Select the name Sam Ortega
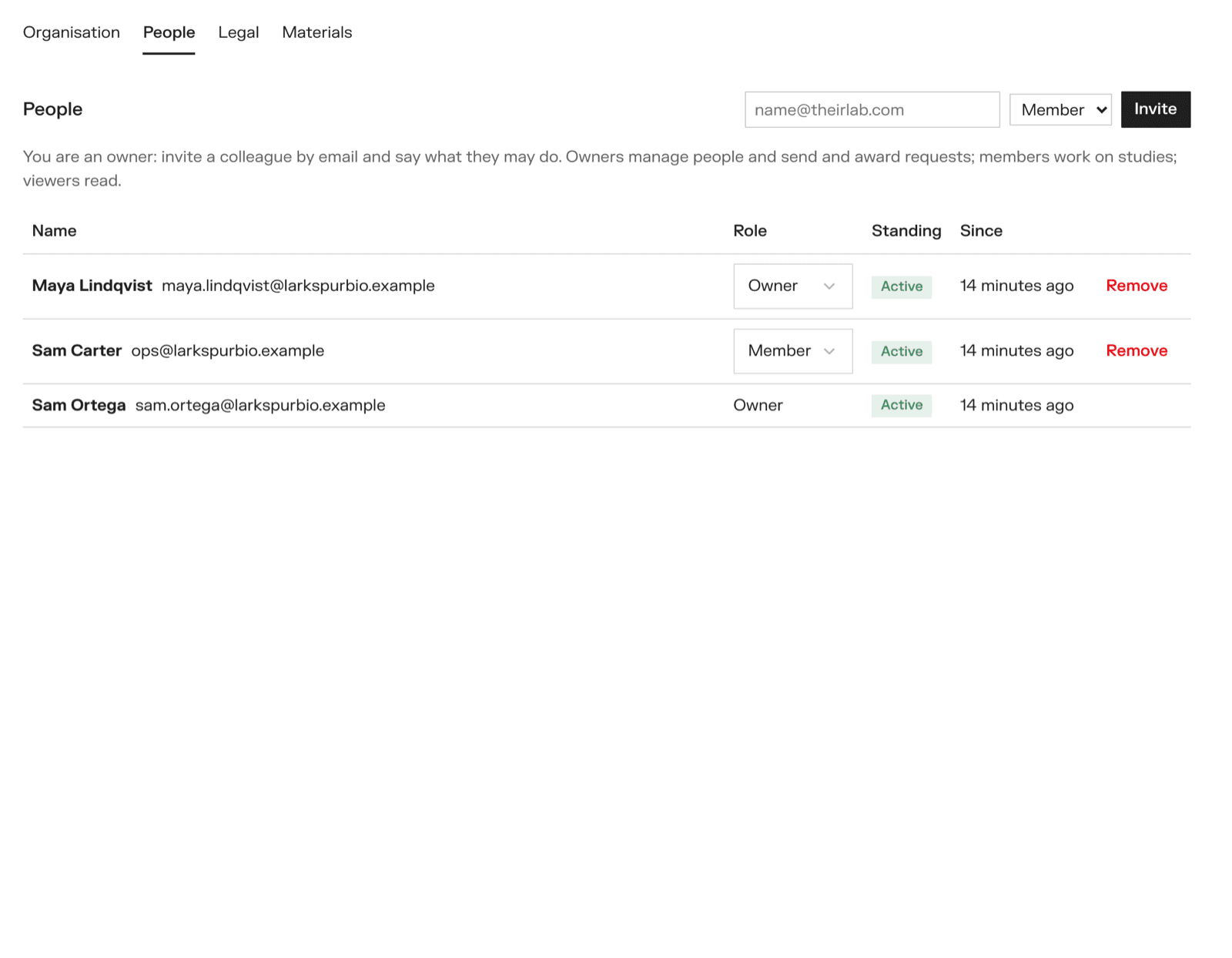The image size is (1232, 958). tap(79, 405)
